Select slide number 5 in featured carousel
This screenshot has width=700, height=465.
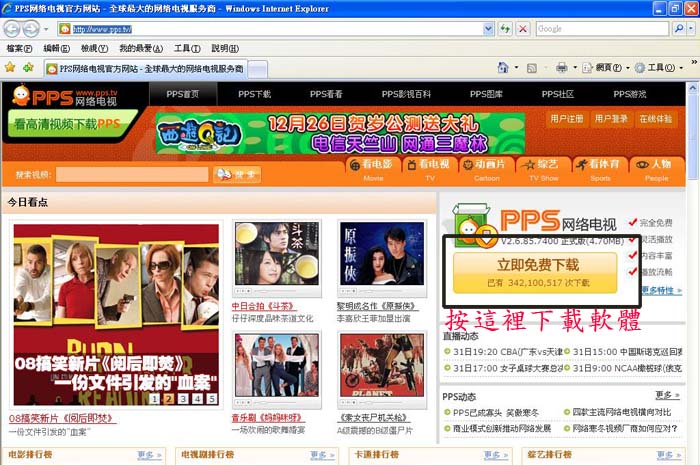click(x=212, y=399)
